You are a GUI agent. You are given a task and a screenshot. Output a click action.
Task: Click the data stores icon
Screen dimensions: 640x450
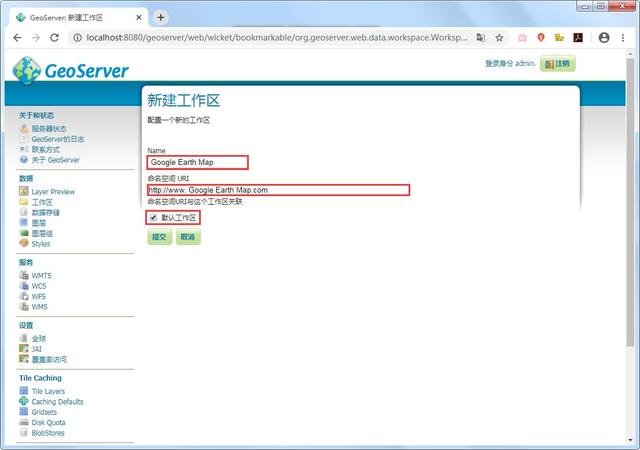(24, 212)
